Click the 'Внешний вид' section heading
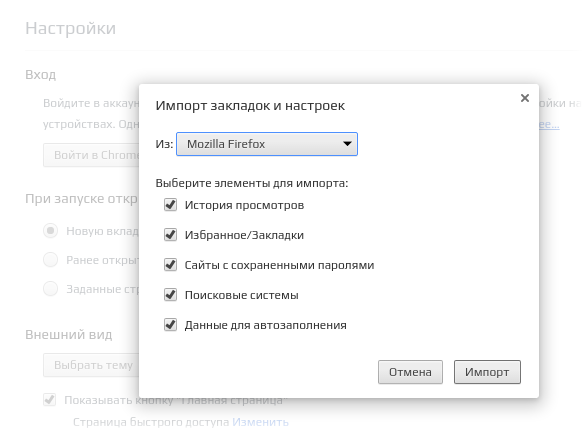The width and height of the screenshot is (582, 433). click(x=69, y=335)
